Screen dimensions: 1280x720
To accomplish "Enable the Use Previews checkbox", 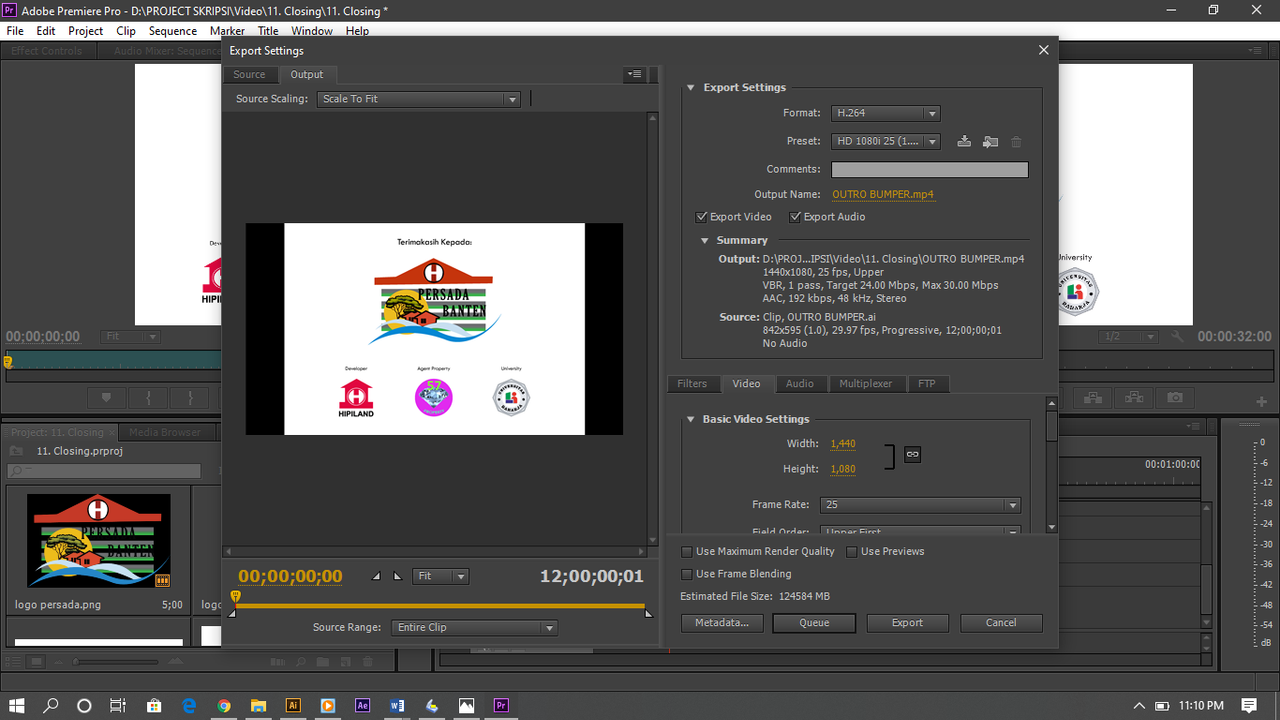I will (x=852, y=552).
